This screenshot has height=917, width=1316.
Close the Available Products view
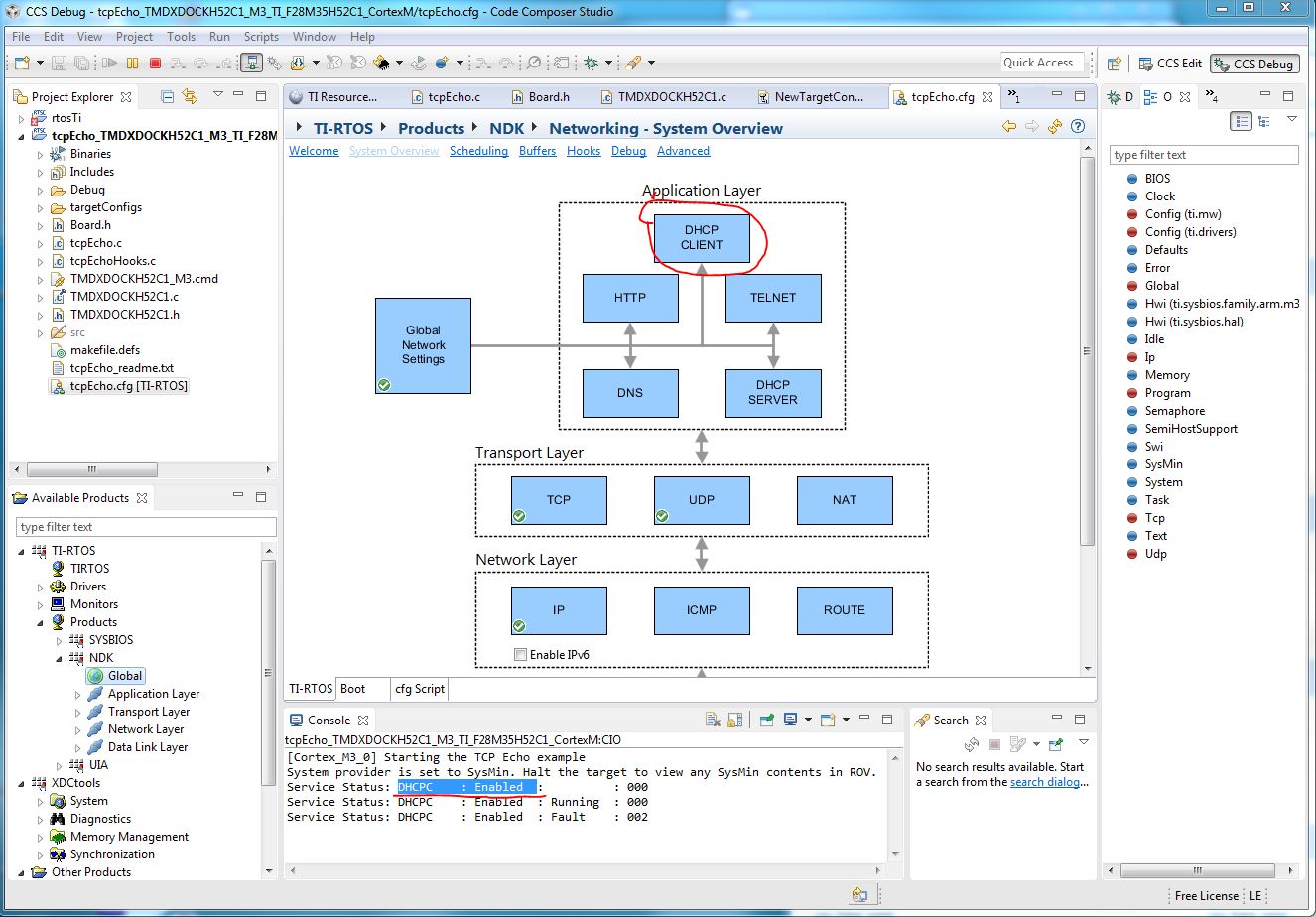coord(142,498)
